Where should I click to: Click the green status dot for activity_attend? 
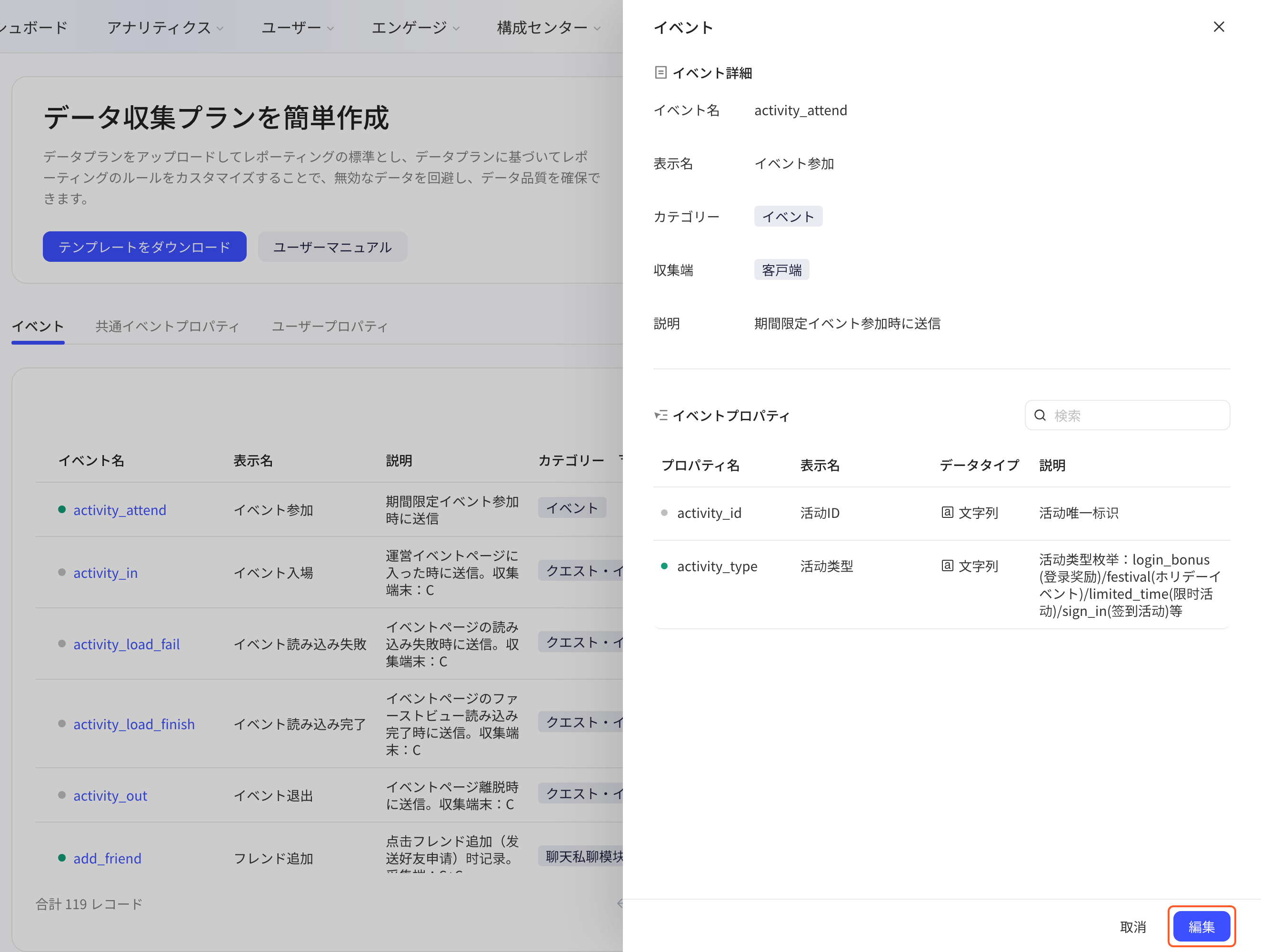(61, 509)
